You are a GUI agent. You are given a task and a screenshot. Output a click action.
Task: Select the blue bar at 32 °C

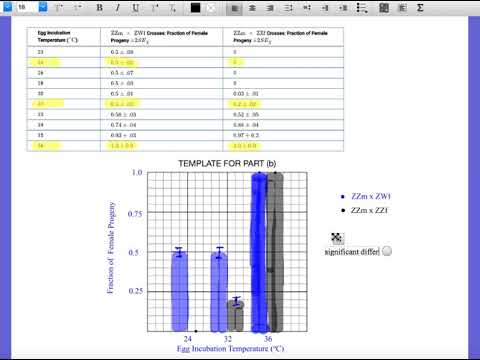coord(219,291)
